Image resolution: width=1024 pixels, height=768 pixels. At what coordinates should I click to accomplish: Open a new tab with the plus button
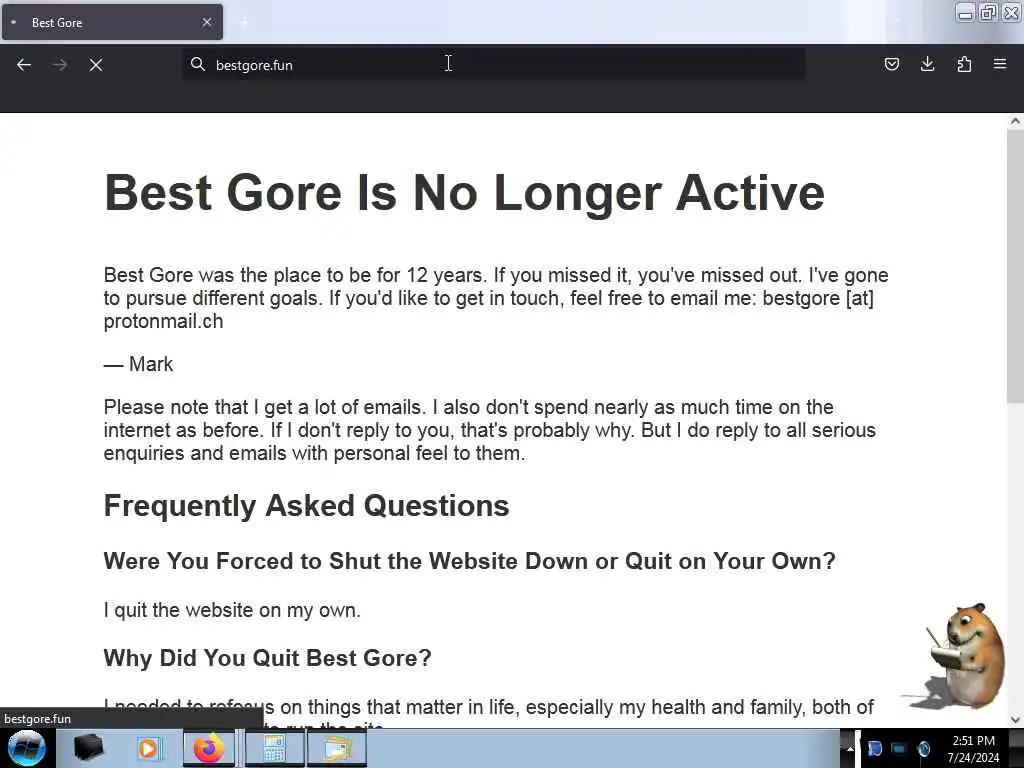coord(244,23)
